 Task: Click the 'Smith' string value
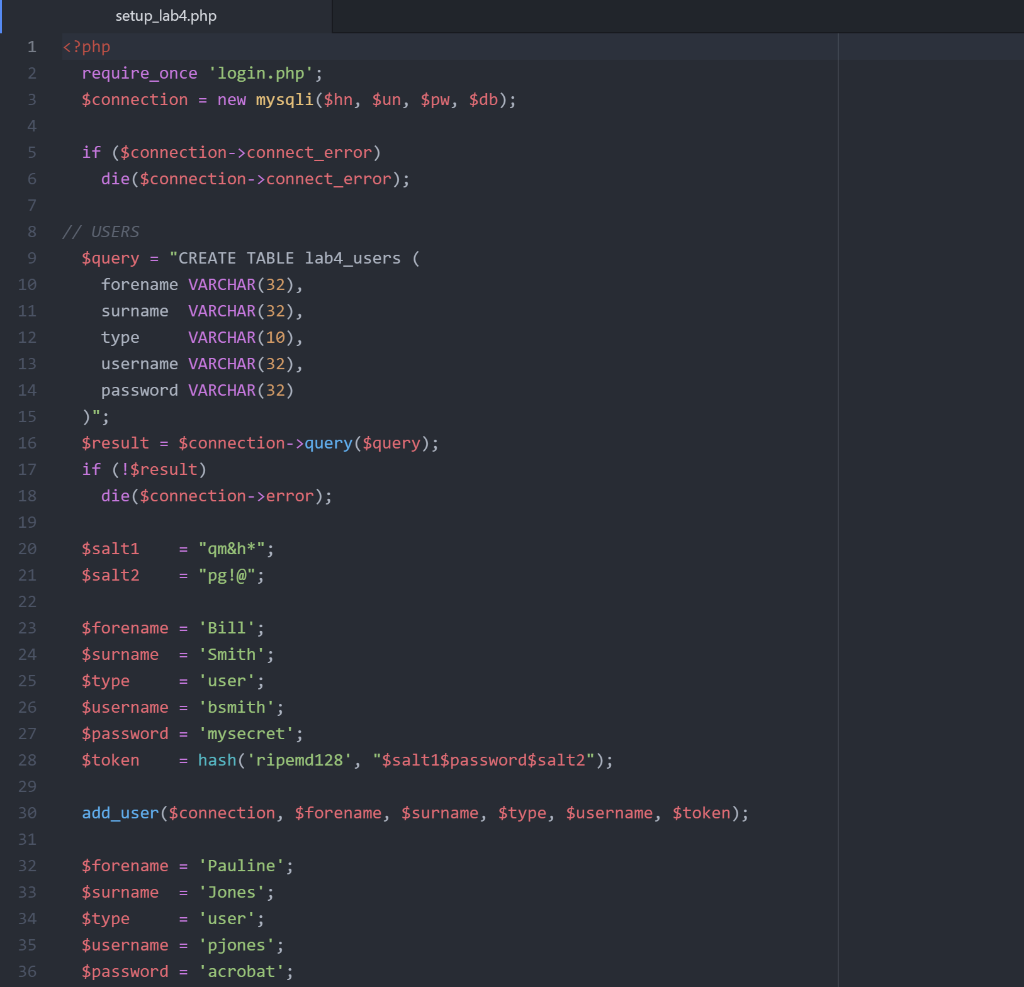coord(231,655)
